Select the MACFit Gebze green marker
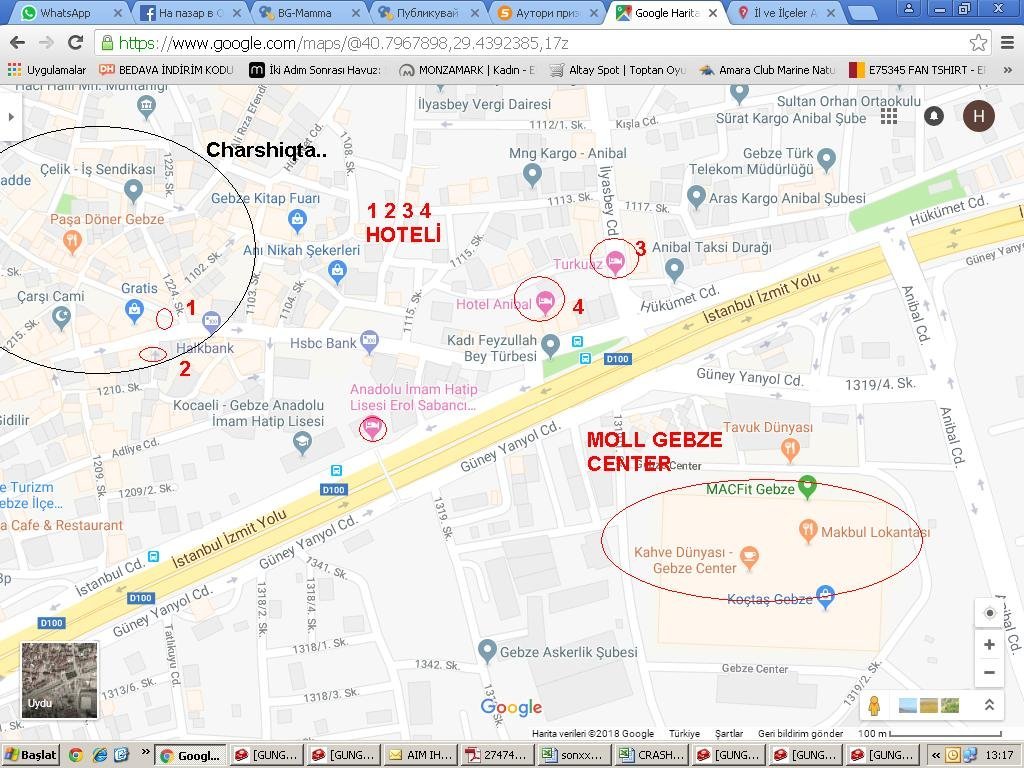The width and height of the screenshot is (1024, 768). point(808,487)
